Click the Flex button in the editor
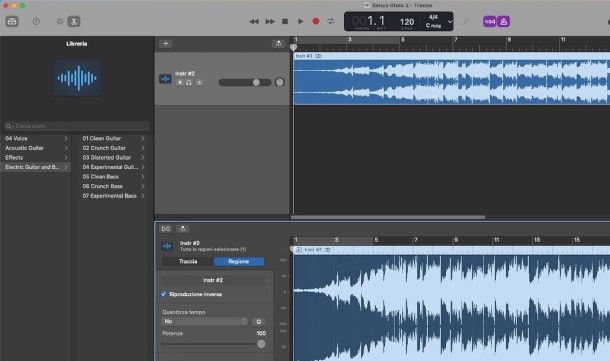The height and width of the screenshot is (361, 610). [x=166, y=229]
